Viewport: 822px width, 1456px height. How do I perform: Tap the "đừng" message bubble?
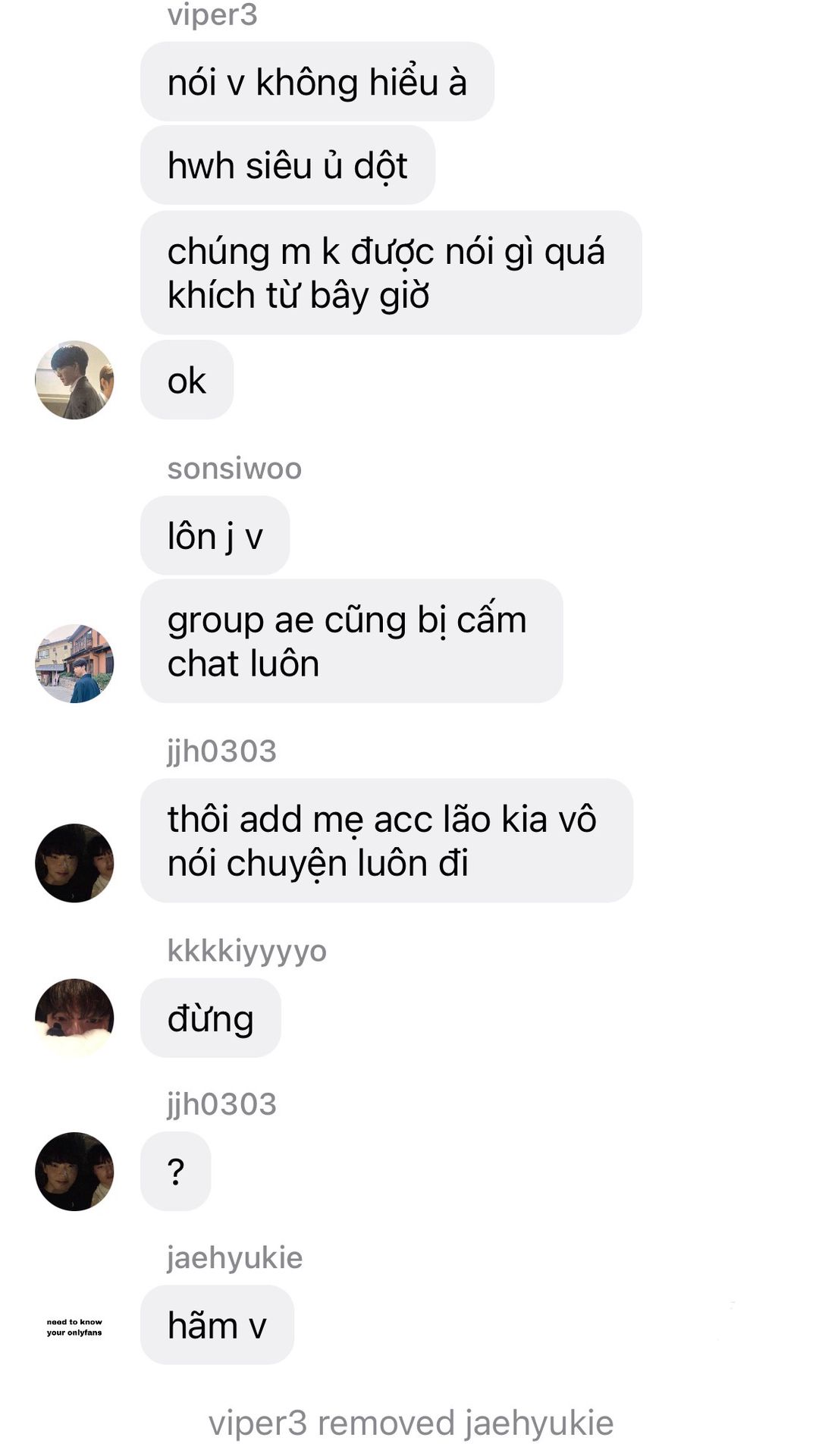(x=210, y=1018)
